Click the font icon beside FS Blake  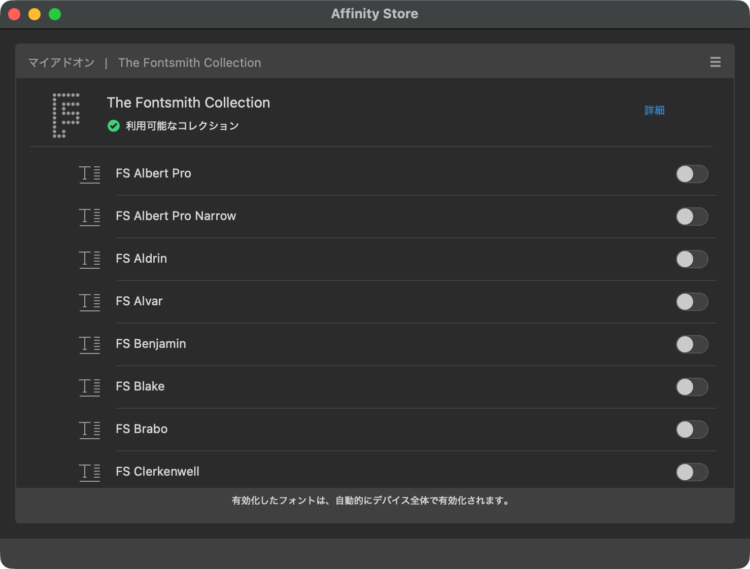[90, 387]
